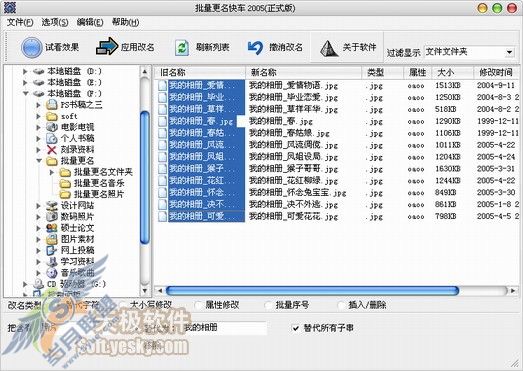Expand the 设计网站 folder node
The height and width of the screenshot is (371, 523).
pyautogui.click(x=38, y=206)
